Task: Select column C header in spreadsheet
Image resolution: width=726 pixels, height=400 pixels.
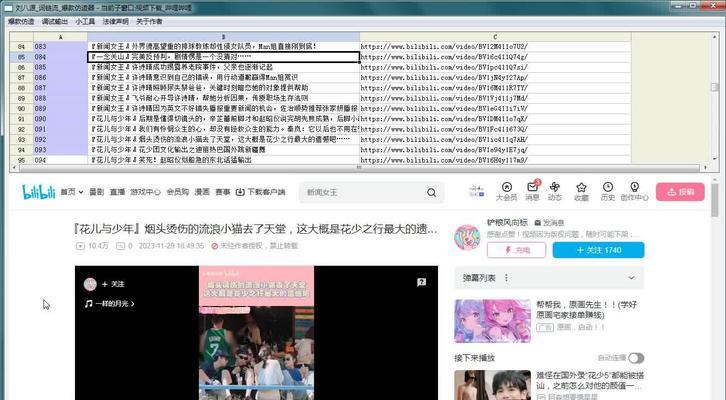Action: pyautogui.click(x=495, y=37)
